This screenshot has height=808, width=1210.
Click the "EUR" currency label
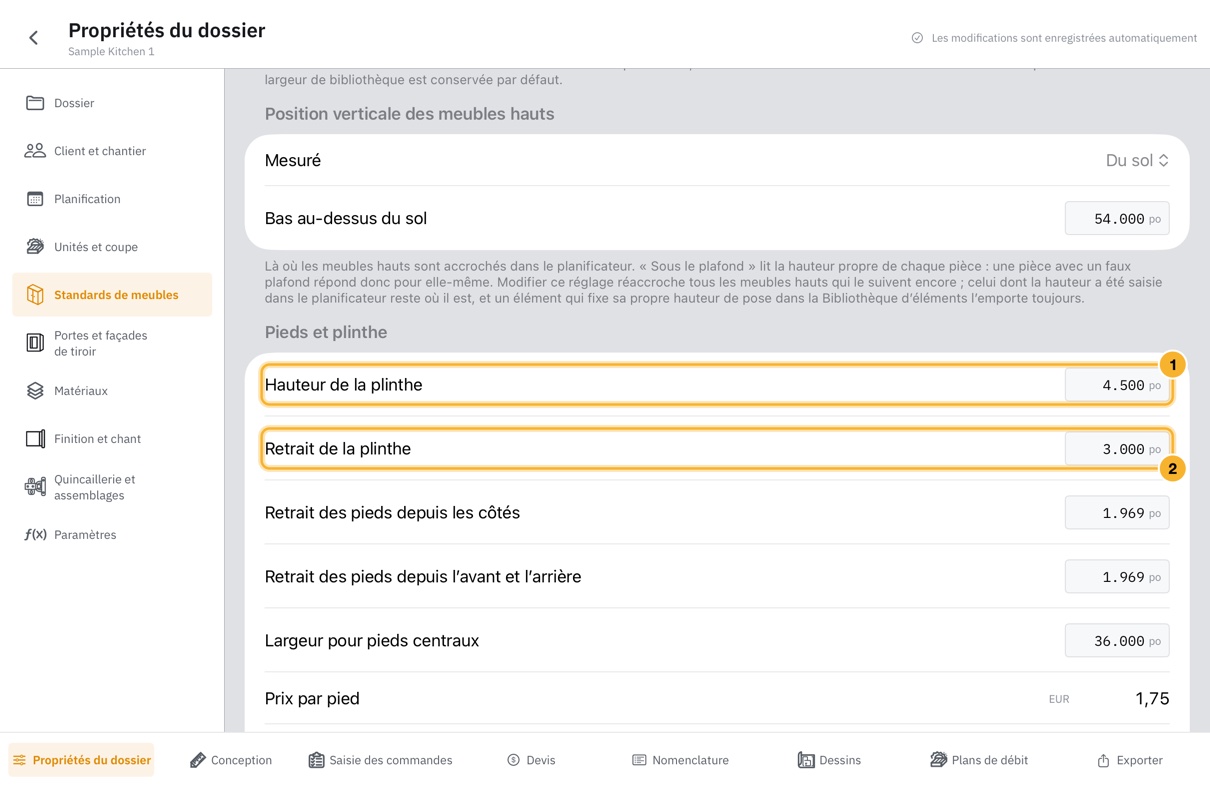(x=1059, y=700)
